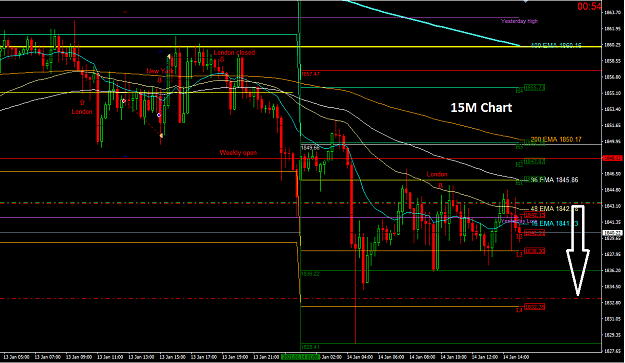Click the '14 Jan 14:00' time axis label
The width and height of the screenshot is (625, 363).
(516, 357)
